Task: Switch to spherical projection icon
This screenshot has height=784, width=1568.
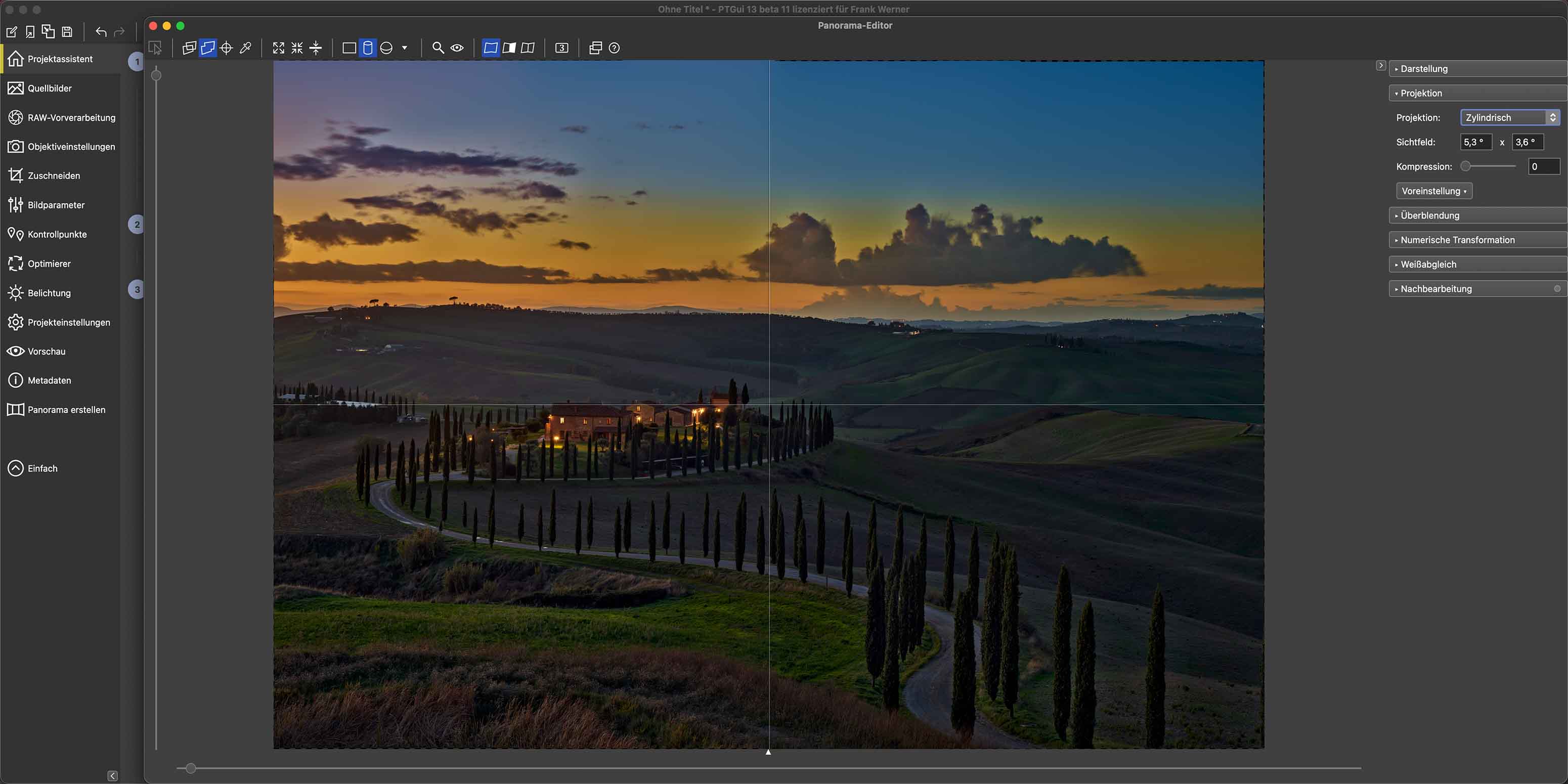Action: pos(386,48)
